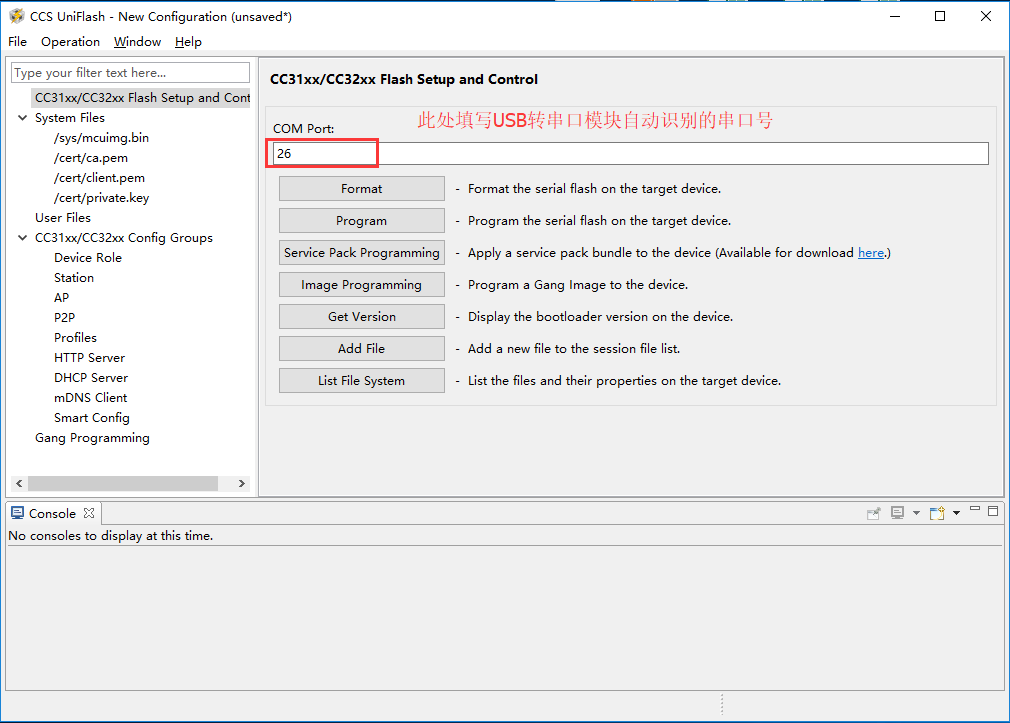Select /cert/private.key in the tree
The height and width of the screenshot is (723, 1010).
(101, 198)
